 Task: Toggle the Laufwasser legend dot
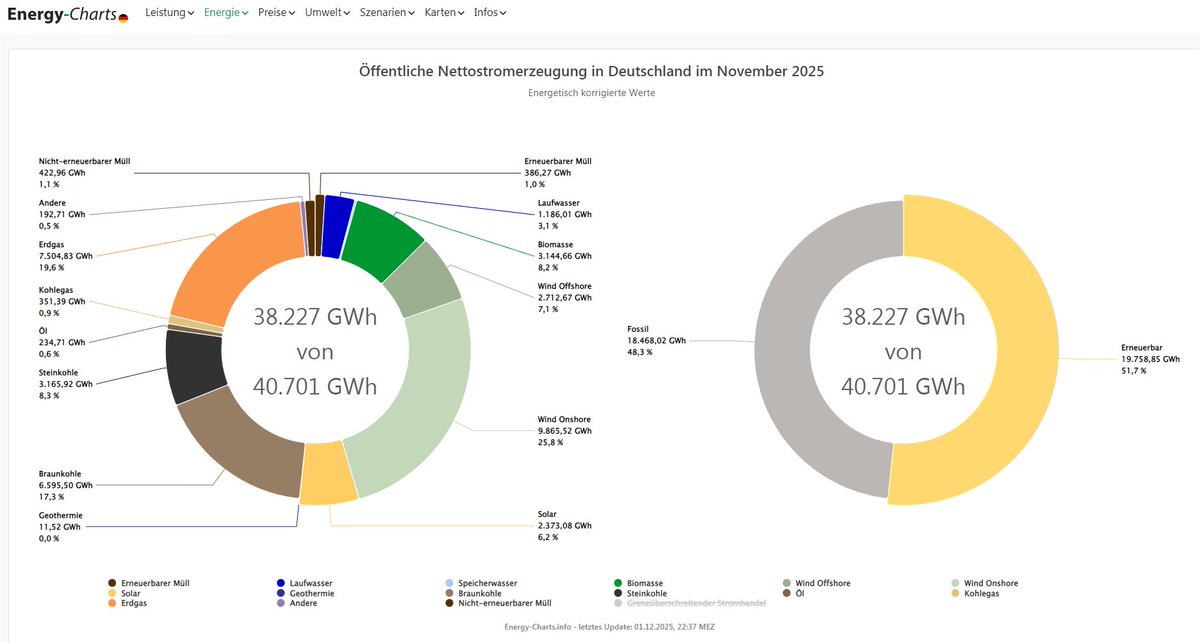[x=280, y=583]
